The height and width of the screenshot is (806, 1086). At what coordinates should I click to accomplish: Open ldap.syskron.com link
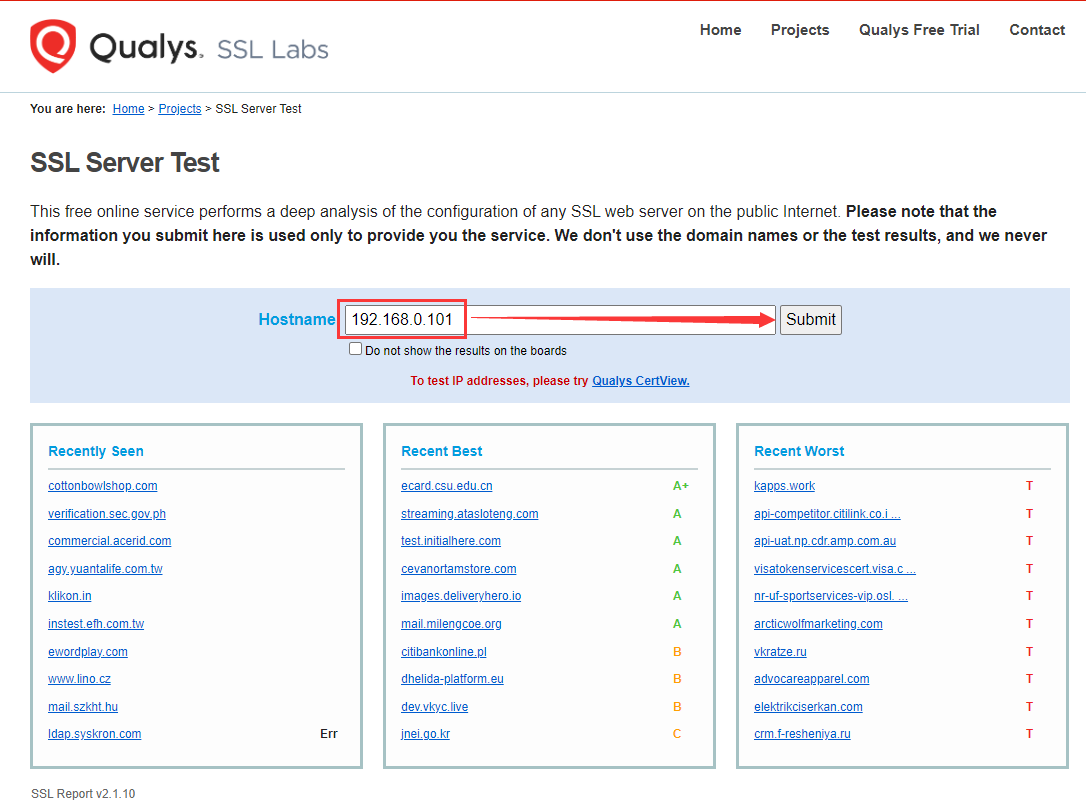(x=95, y=734)
